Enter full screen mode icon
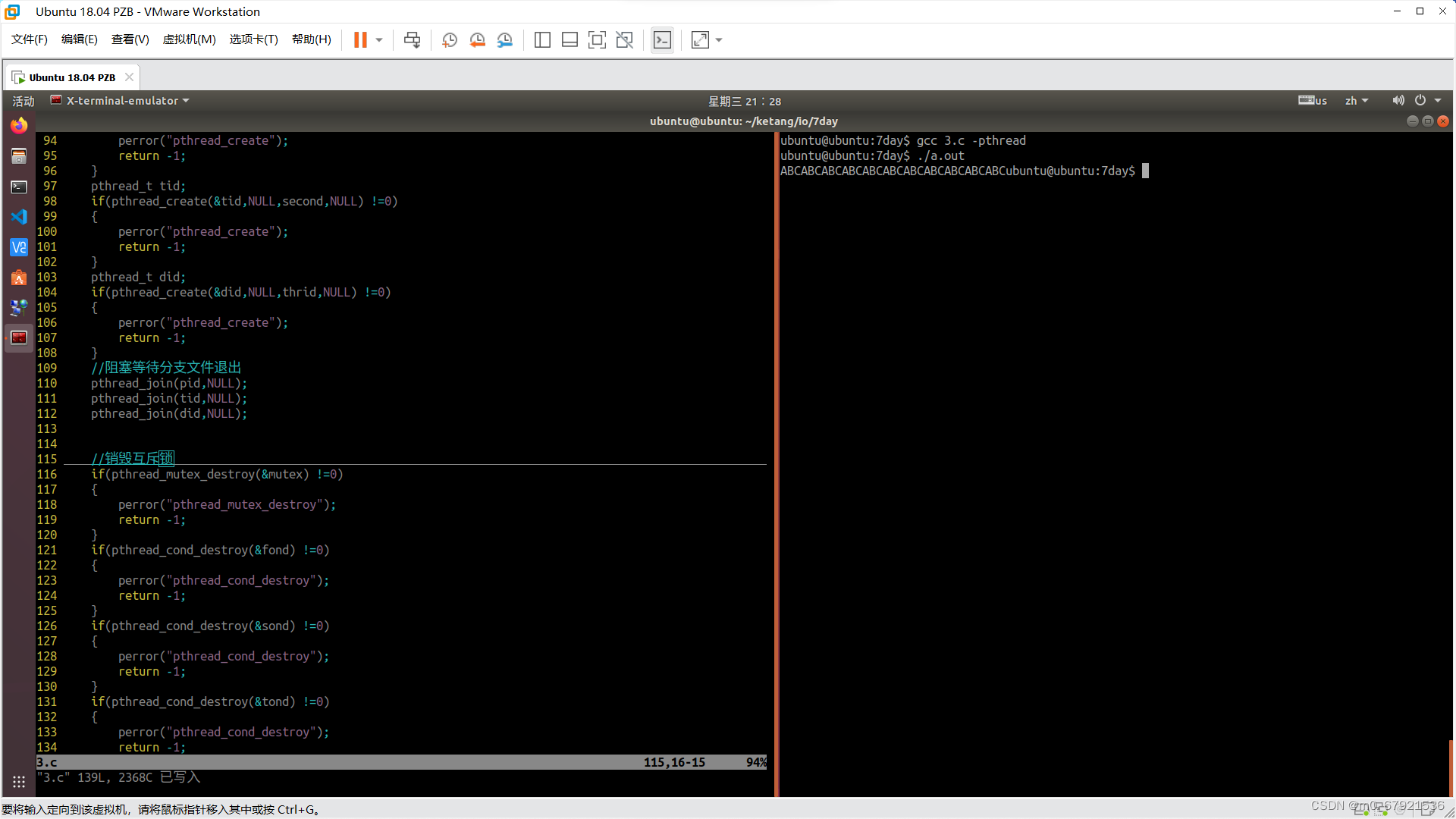 (x=597, y=40)
